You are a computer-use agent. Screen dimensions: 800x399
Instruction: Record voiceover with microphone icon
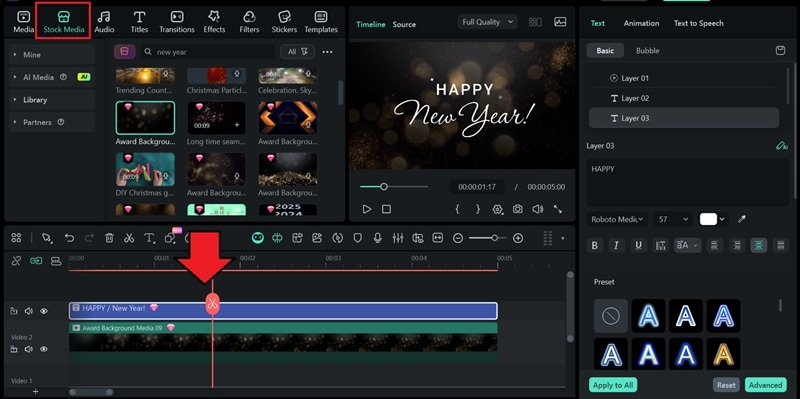click(x=378, y=238)
